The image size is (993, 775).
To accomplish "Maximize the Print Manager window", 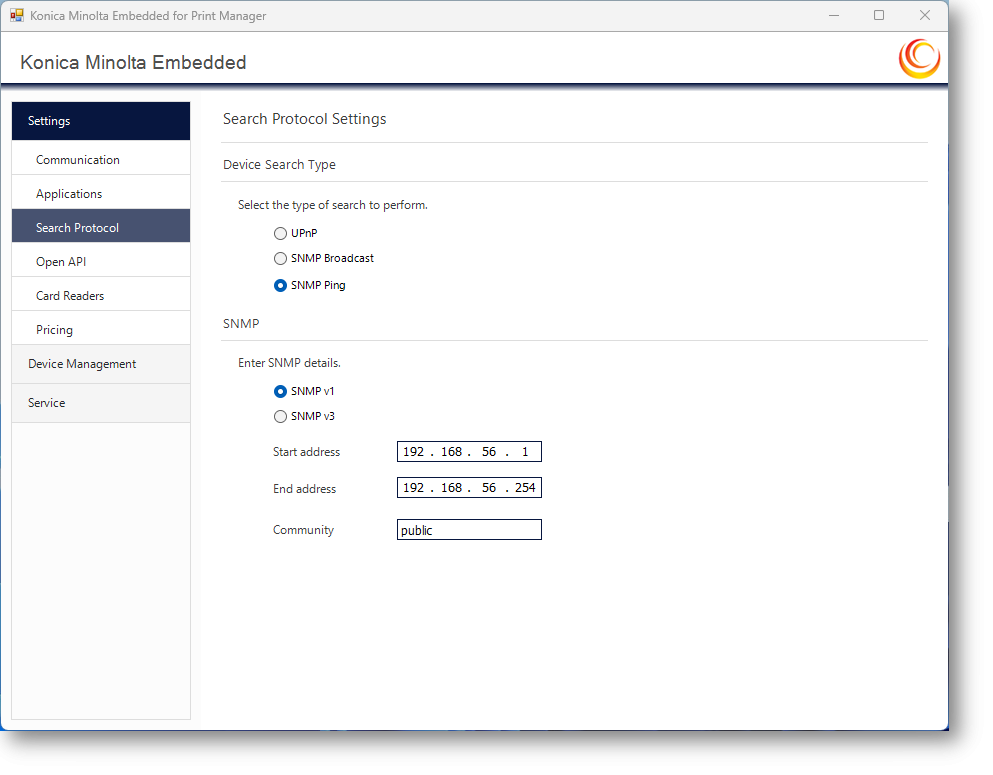I will (879, 15).
